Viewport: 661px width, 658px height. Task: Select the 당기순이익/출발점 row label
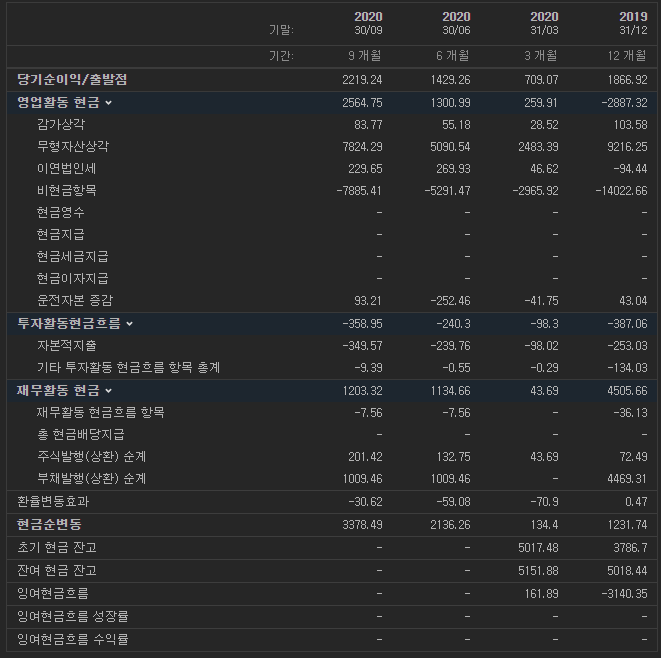coord(72,80)
